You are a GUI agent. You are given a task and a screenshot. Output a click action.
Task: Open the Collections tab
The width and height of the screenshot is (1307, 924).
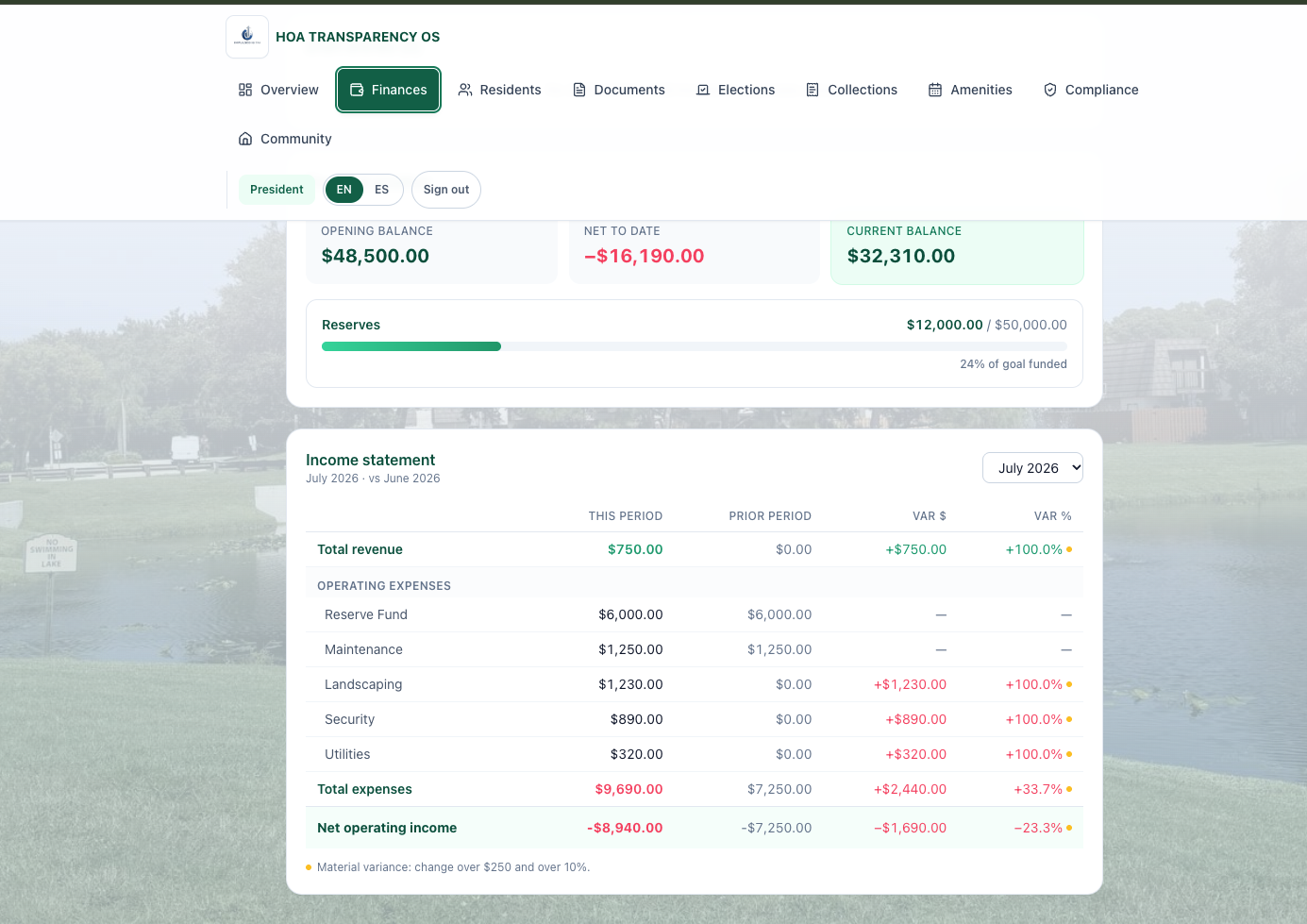point(851,90)
